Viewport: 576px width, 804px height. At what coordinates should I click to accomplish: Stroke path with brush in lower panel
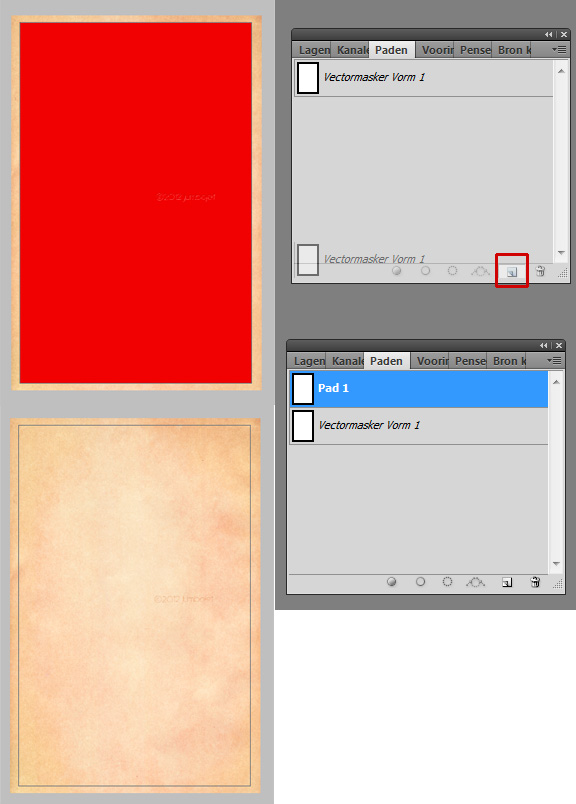click(420, 581)
